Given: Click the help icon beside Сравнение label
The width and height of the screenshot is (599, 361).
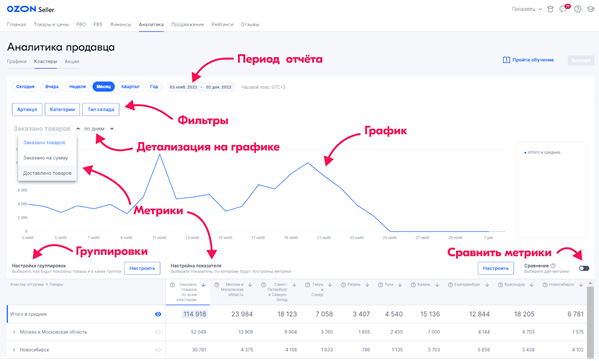Looking at the screenshot, I should 553,265.
